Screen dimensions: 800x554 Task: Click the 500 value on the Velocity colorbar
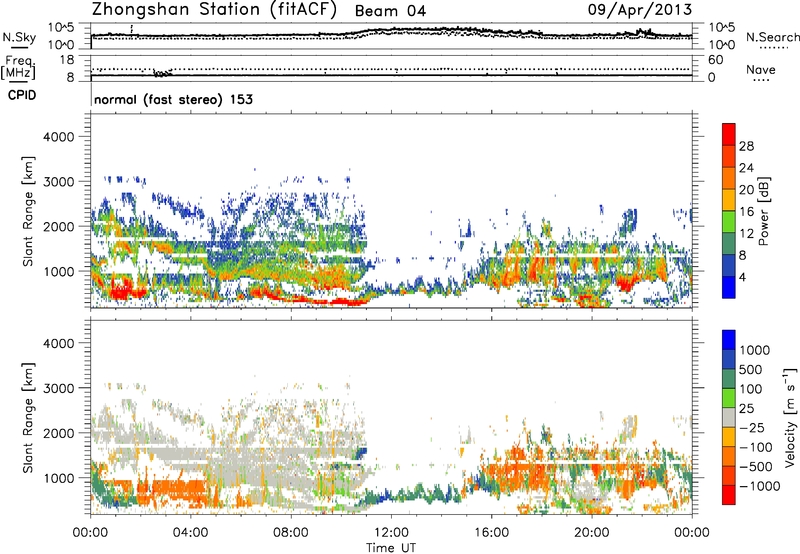tap(751, 369)
